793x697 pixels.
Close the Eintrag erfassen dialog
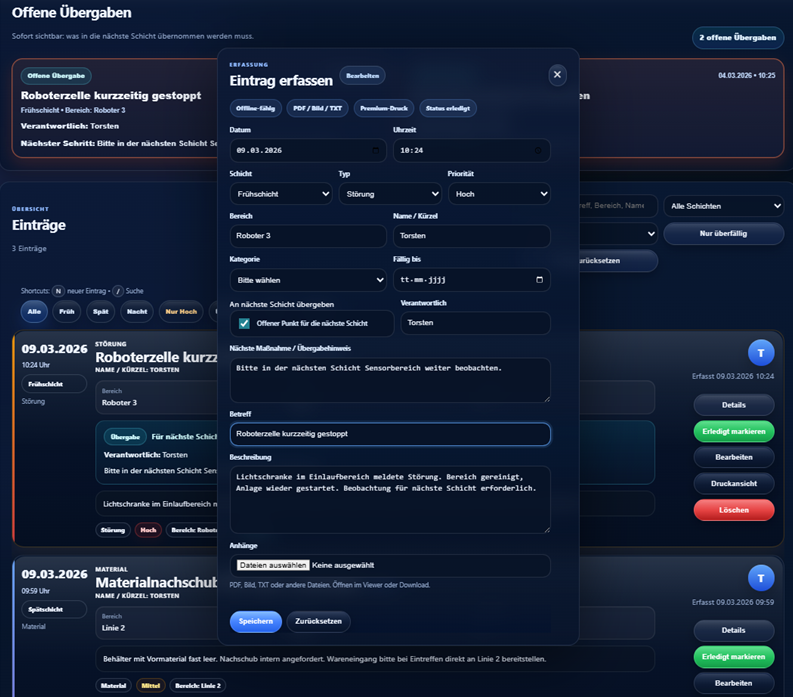point(558,75)
